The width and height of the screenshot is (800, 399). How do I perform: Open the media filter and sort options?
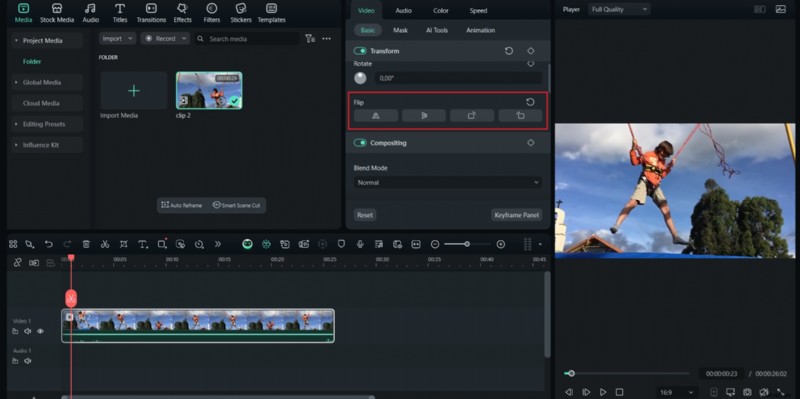pyautogui.click(x=310, y=39)
